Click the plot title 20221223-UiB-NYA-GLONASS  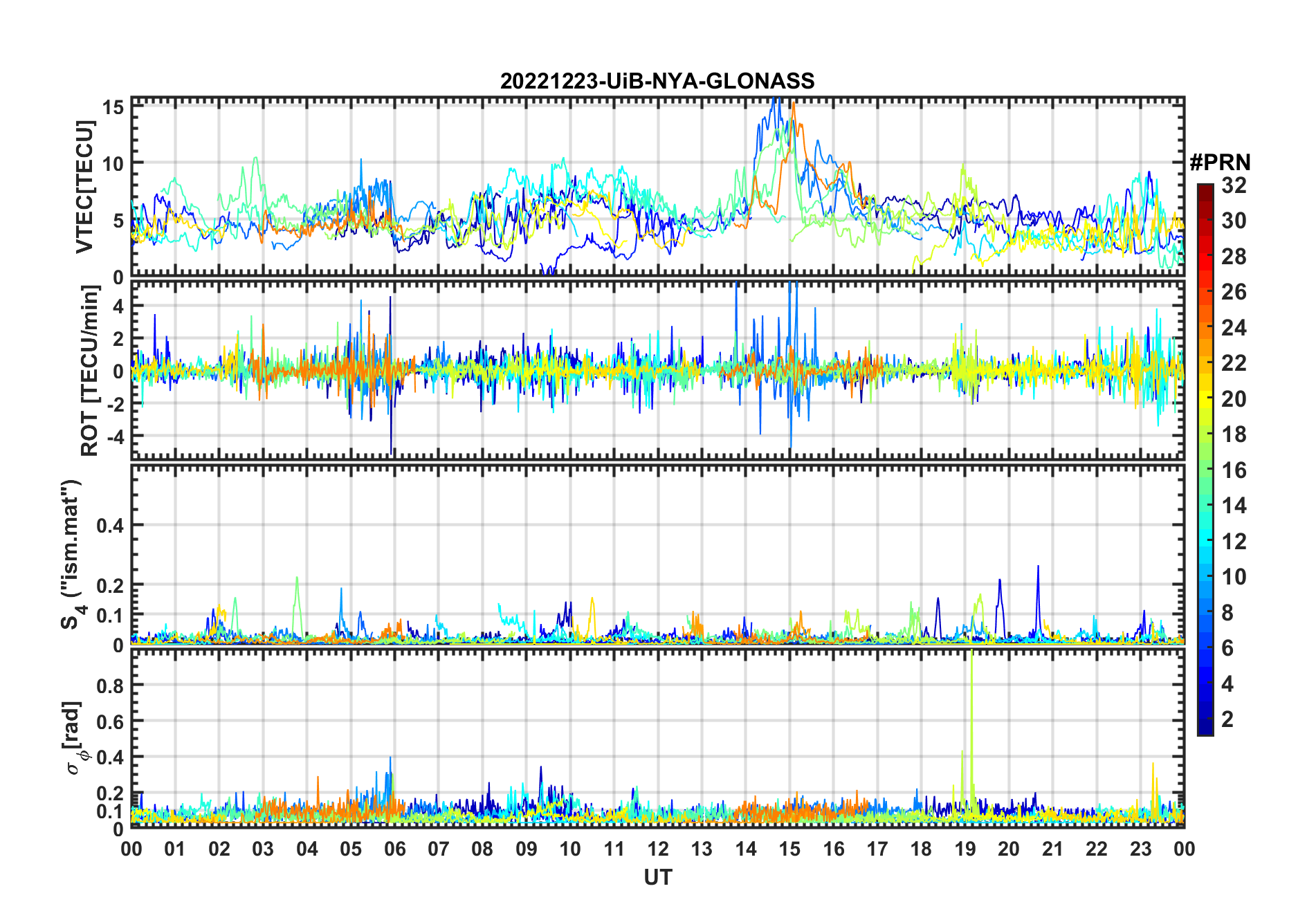657,81
